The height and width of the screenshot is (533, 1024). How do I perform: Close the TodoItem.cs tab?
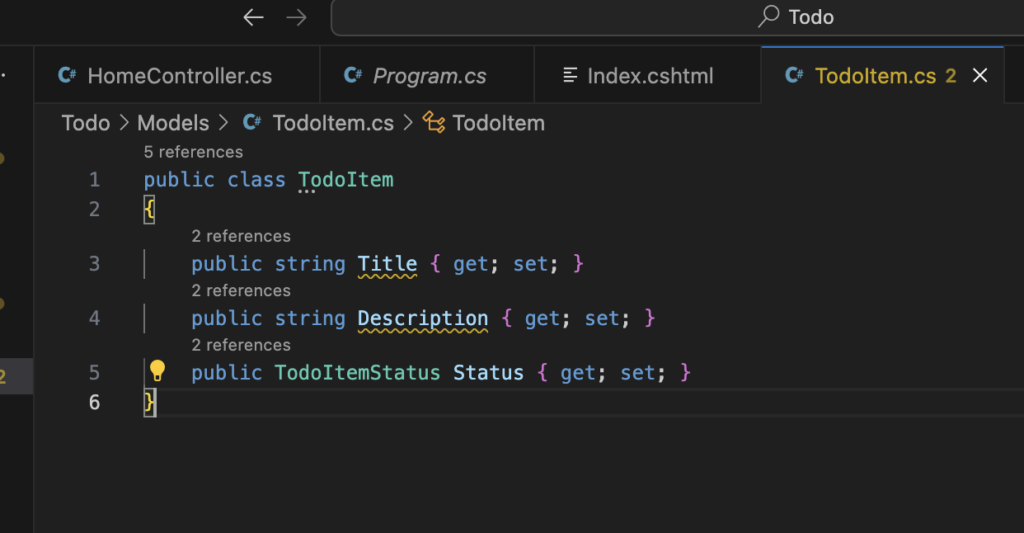point(980,76)
